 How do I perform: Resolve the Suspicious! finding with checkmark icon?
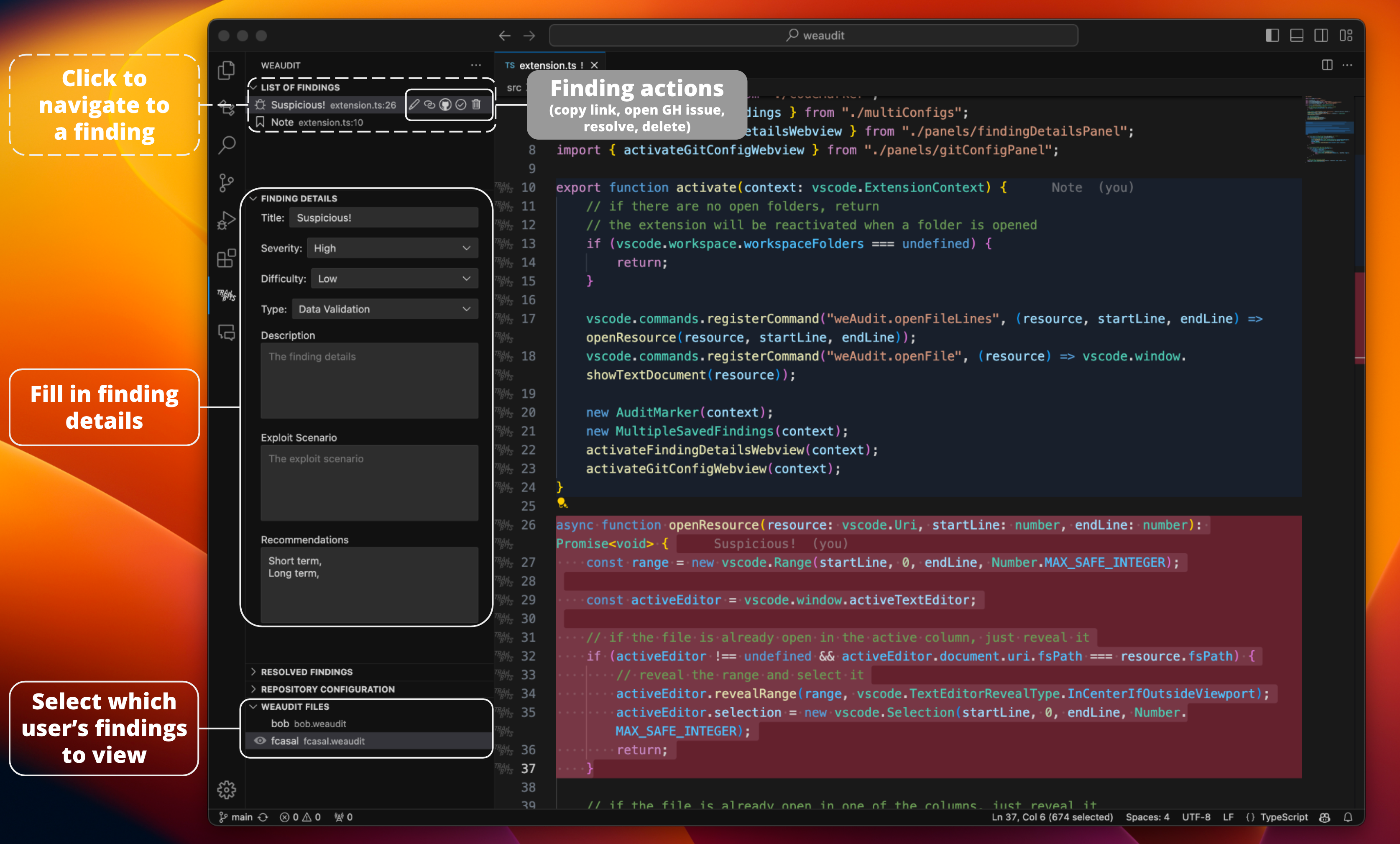[461, 105]
